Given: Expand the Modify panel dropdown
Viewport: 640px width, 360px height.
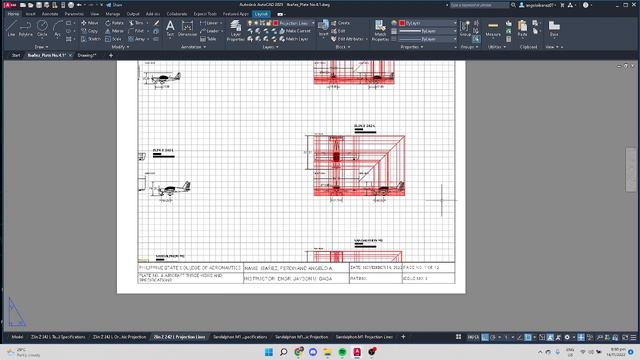Looking at the screenshot, I should [x=120, y=47].
